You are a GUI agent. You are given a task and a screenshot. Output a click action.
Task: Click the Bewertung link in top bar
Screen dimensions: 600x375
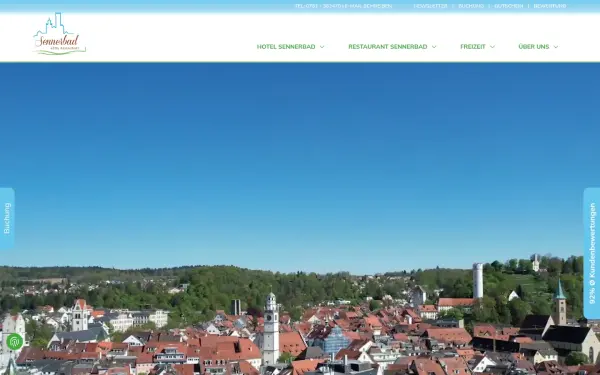[549, 6]
